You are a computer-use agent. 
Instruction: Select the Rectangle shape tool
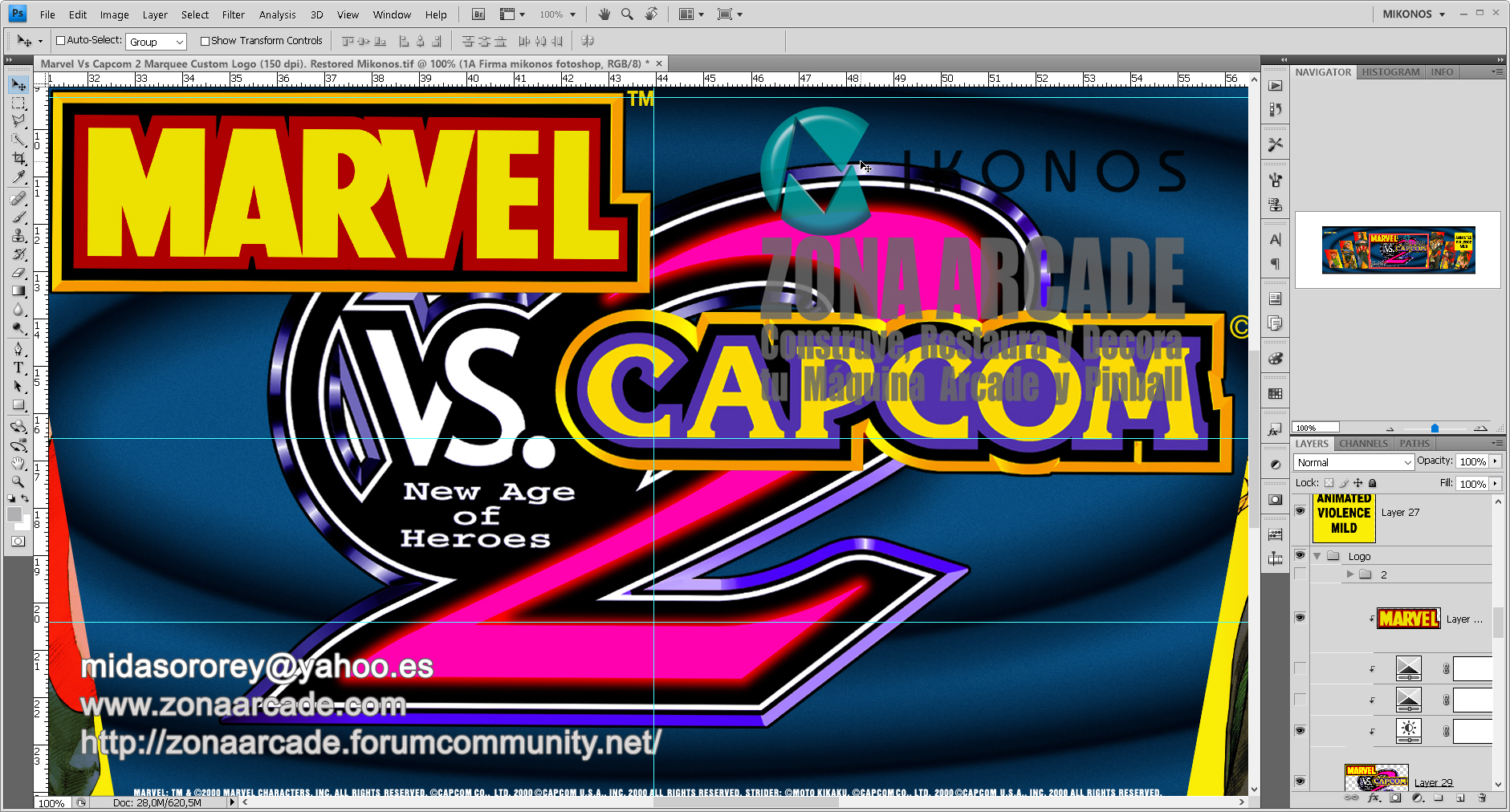click(x=18, y=404)
